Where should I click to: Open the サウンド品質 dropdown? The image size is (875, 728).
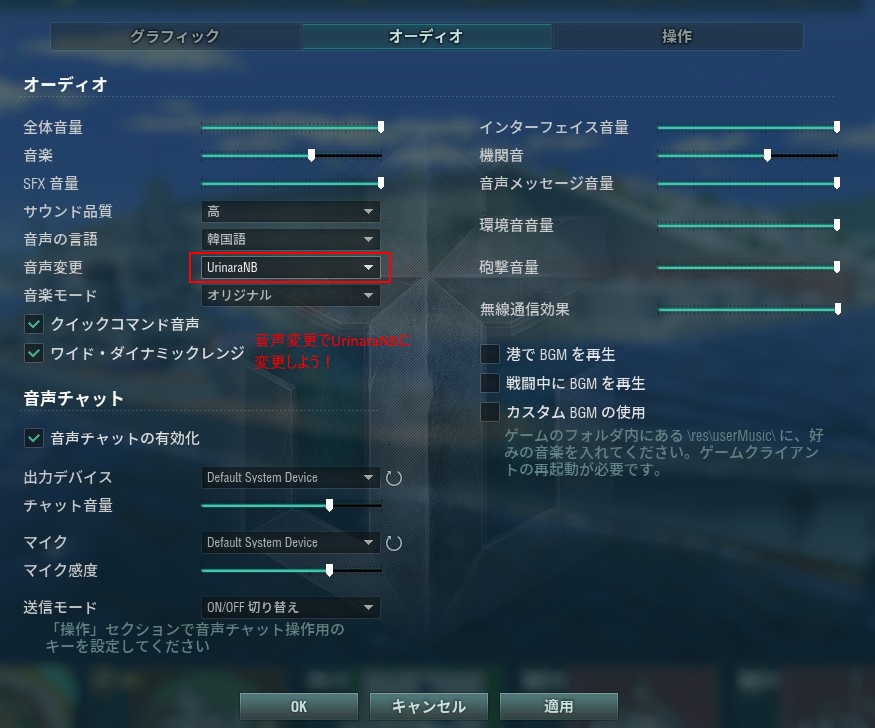(291, 211)
